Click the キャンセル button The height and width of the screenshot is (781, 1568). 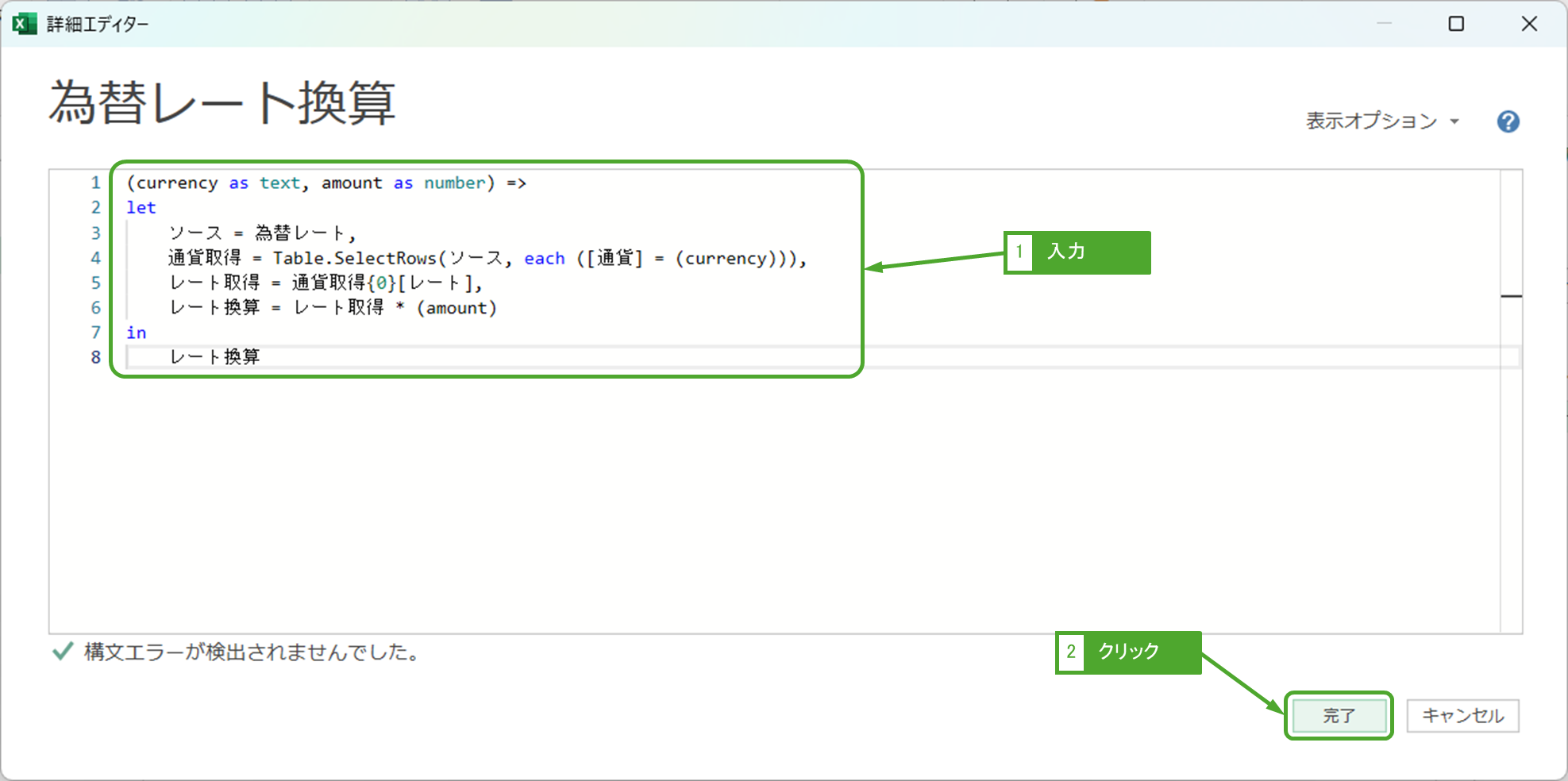(x=1462, y=716)
